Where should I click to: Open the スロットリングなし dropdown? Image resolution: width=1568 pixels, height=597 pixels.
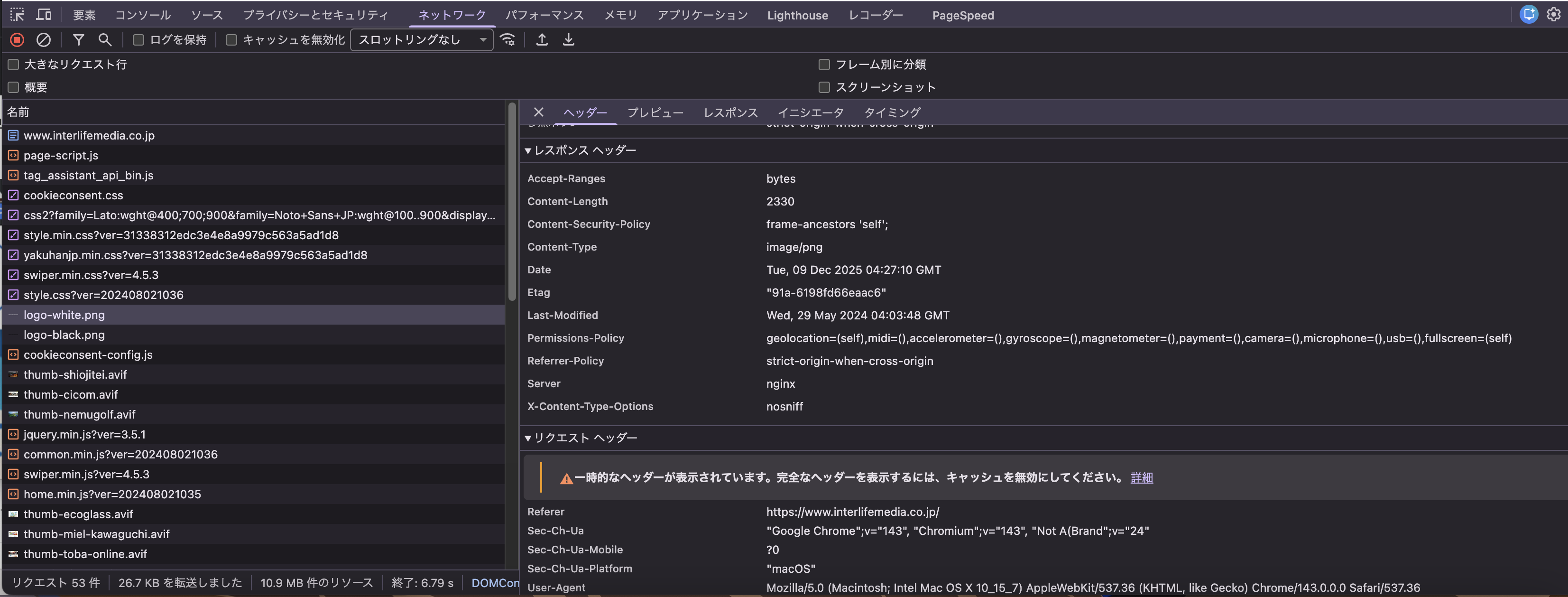[x=421, y=39]
